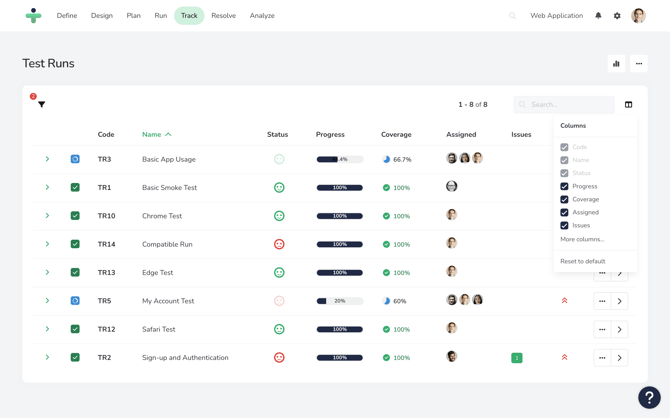
Task: Click Sign-up and Authentication assignee avatar
Action: tap(452, 356)
